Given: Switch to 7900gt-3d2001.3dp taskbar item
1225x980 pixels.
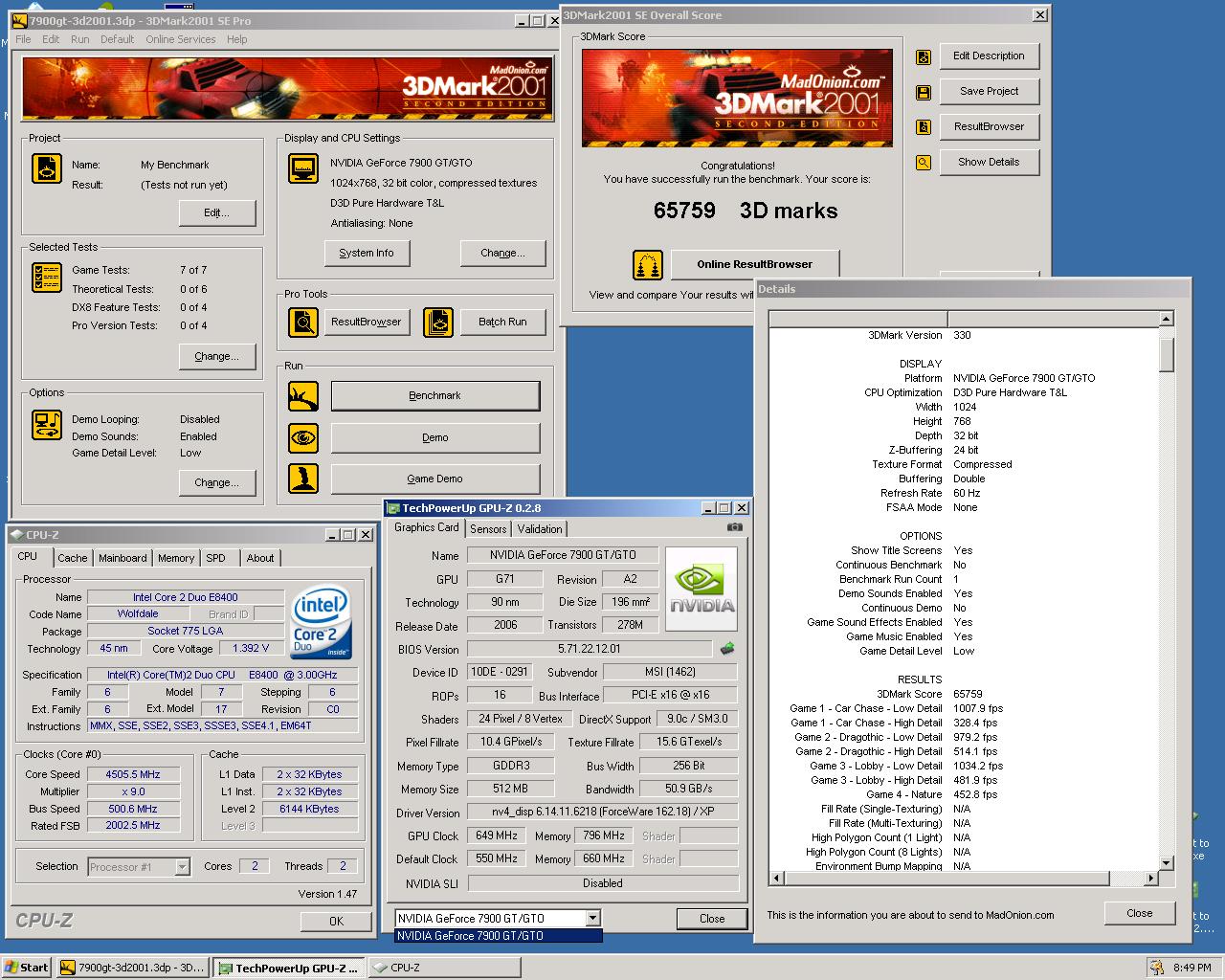Looking at the screenshot, I should (x=132, y=968).
